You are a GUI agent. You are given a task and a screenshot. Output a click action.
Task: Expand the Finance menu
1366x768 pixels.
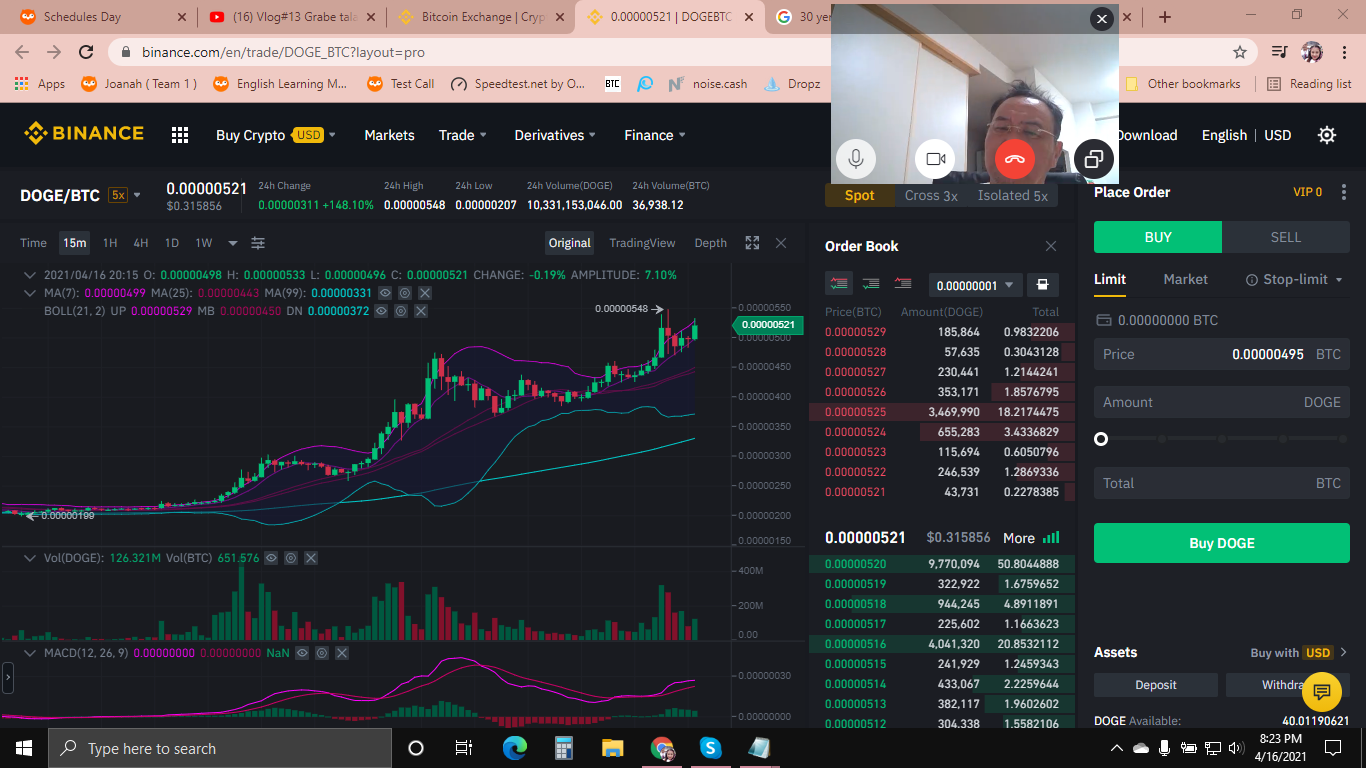coord(655,135)
